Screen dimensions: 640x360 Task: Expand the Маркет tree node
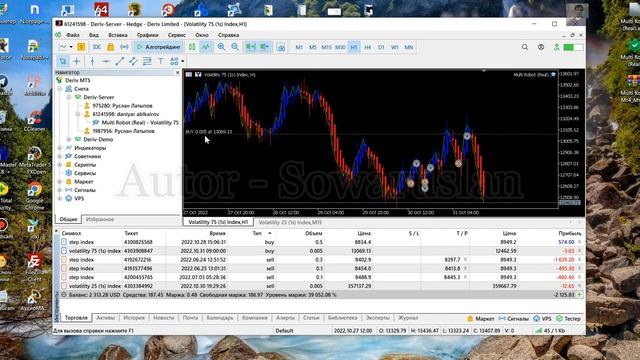[x=60, y=182]
